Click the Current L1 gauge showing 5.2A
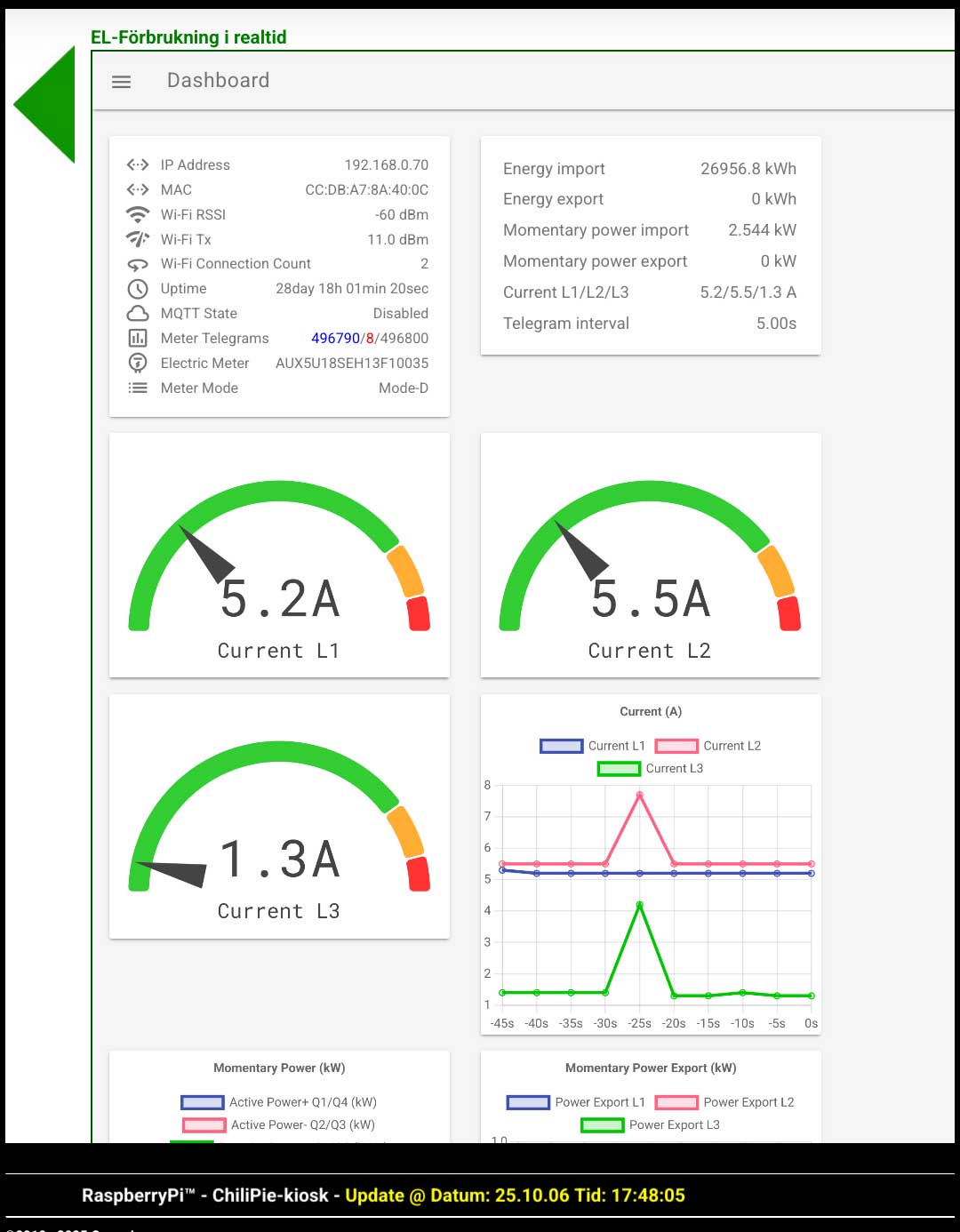Viewport: 960px width, 1232px height. coord(279,556)
